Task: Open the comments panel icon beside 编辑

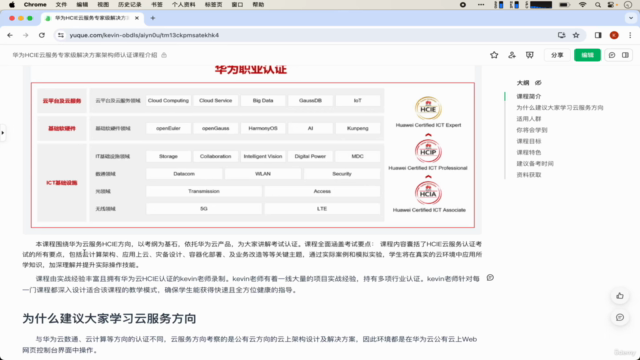Action: point(612,55)
